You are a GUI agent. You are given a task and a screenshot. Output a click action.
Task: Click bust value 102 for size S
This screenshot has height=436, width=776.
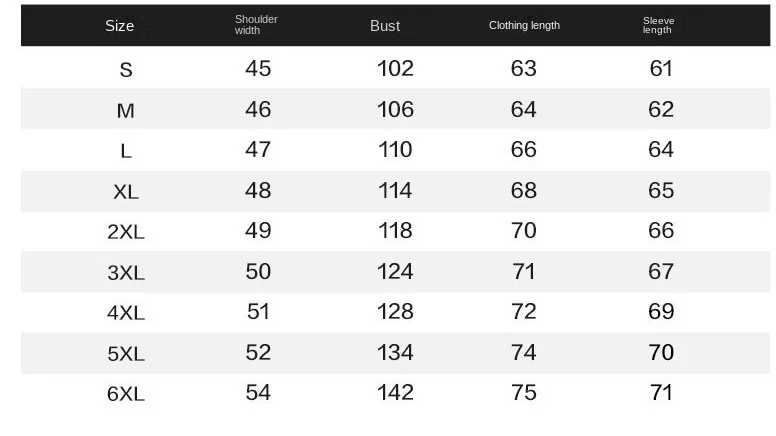(395, 69)
